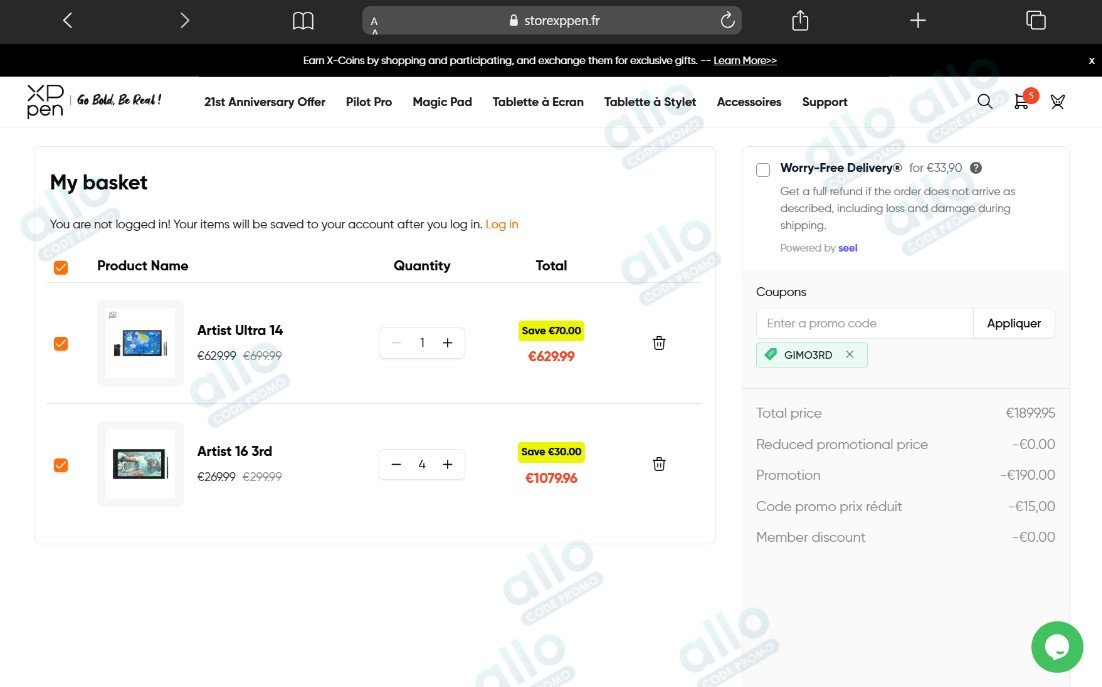This screenshot has width=1102, height=687.
Task: Increase Artist 16 3rd quantity with plus
Action: pyautogui.click(x=448, y=464)
